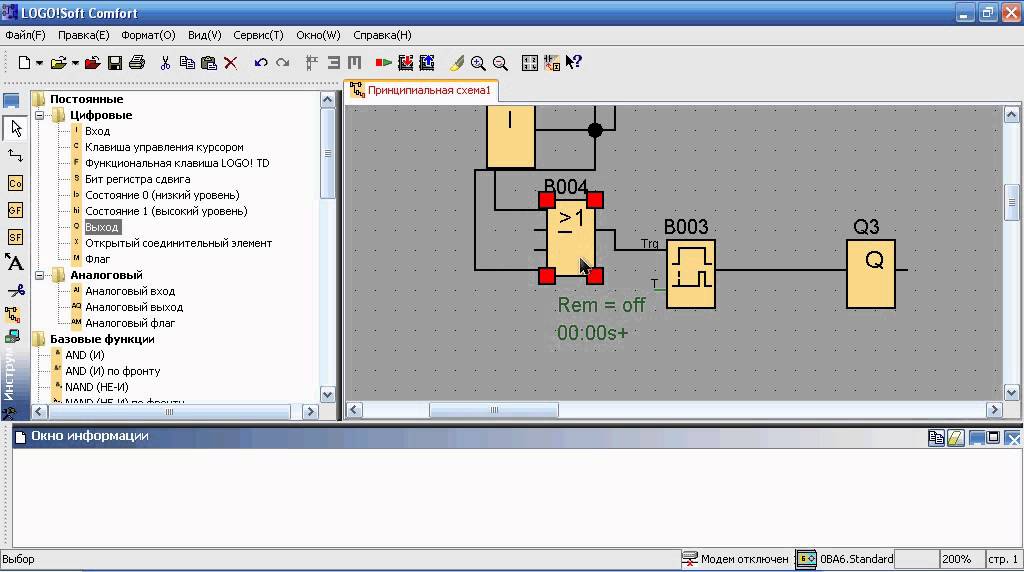
Task: Open the Справка(H) menu
Action: pos(382,35)
